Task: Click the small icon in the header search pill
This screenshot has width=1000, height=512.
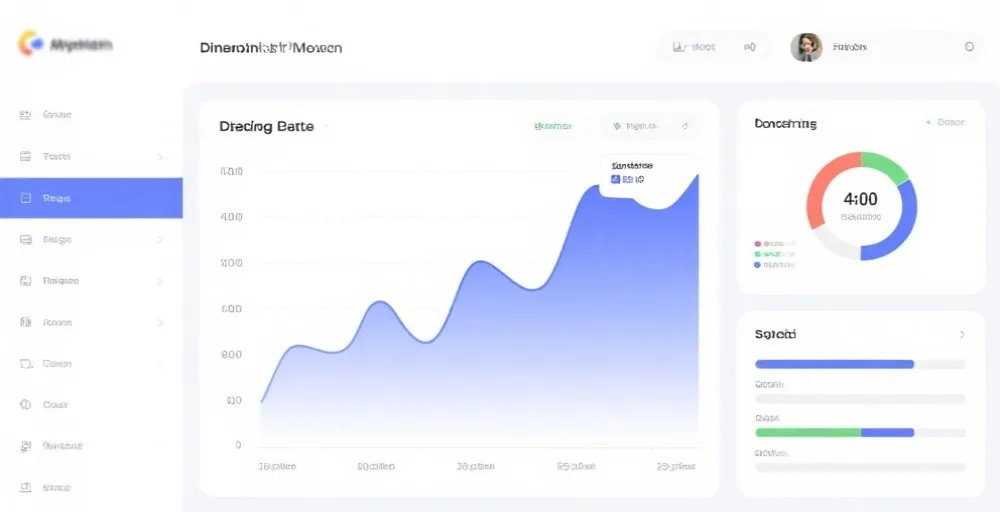Action: (x=679, y=47)
